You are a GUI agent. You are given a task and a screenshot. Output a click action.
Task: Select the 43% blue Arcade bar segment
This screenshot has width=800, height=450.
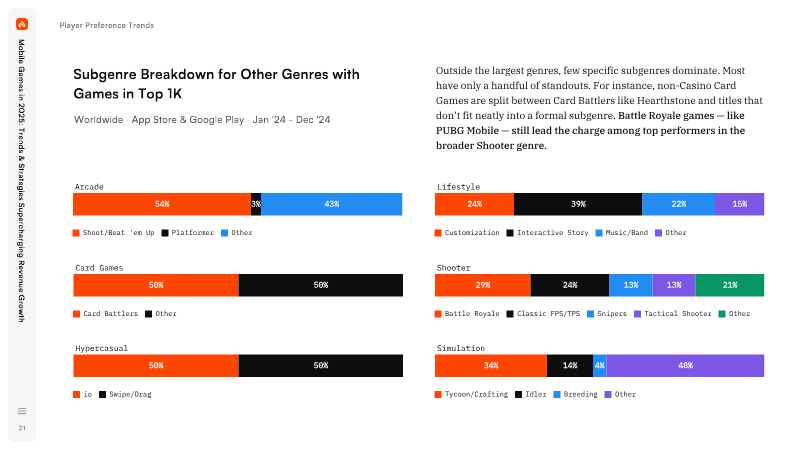tap(332, 204)
